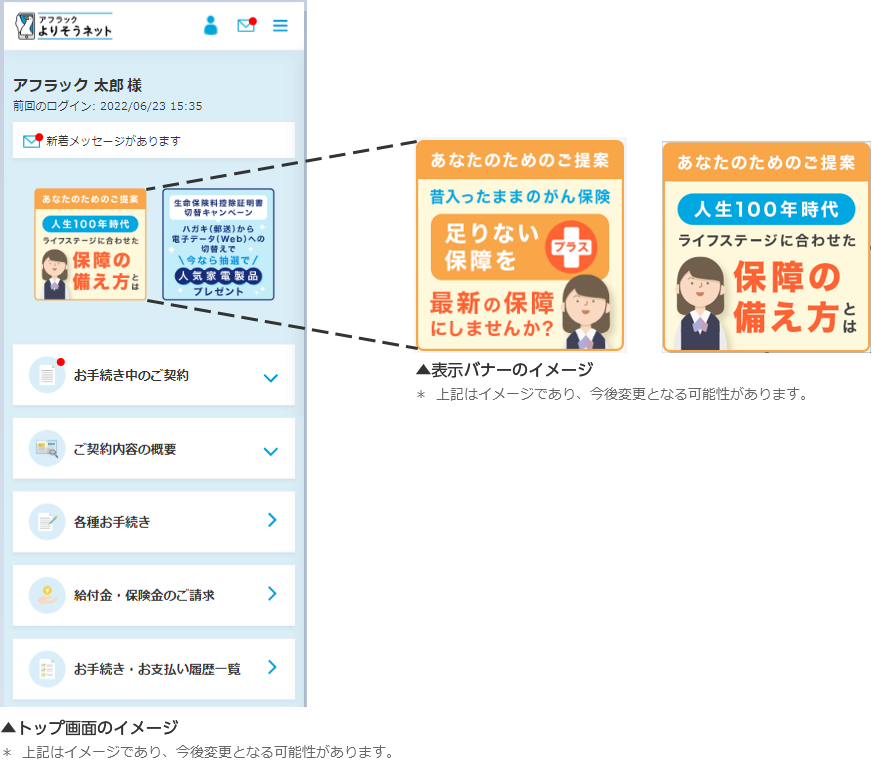Click enlarged 足りない保障をプラス banner image
This screenshot has width=872, height=760.
click(x=520, y=246)
